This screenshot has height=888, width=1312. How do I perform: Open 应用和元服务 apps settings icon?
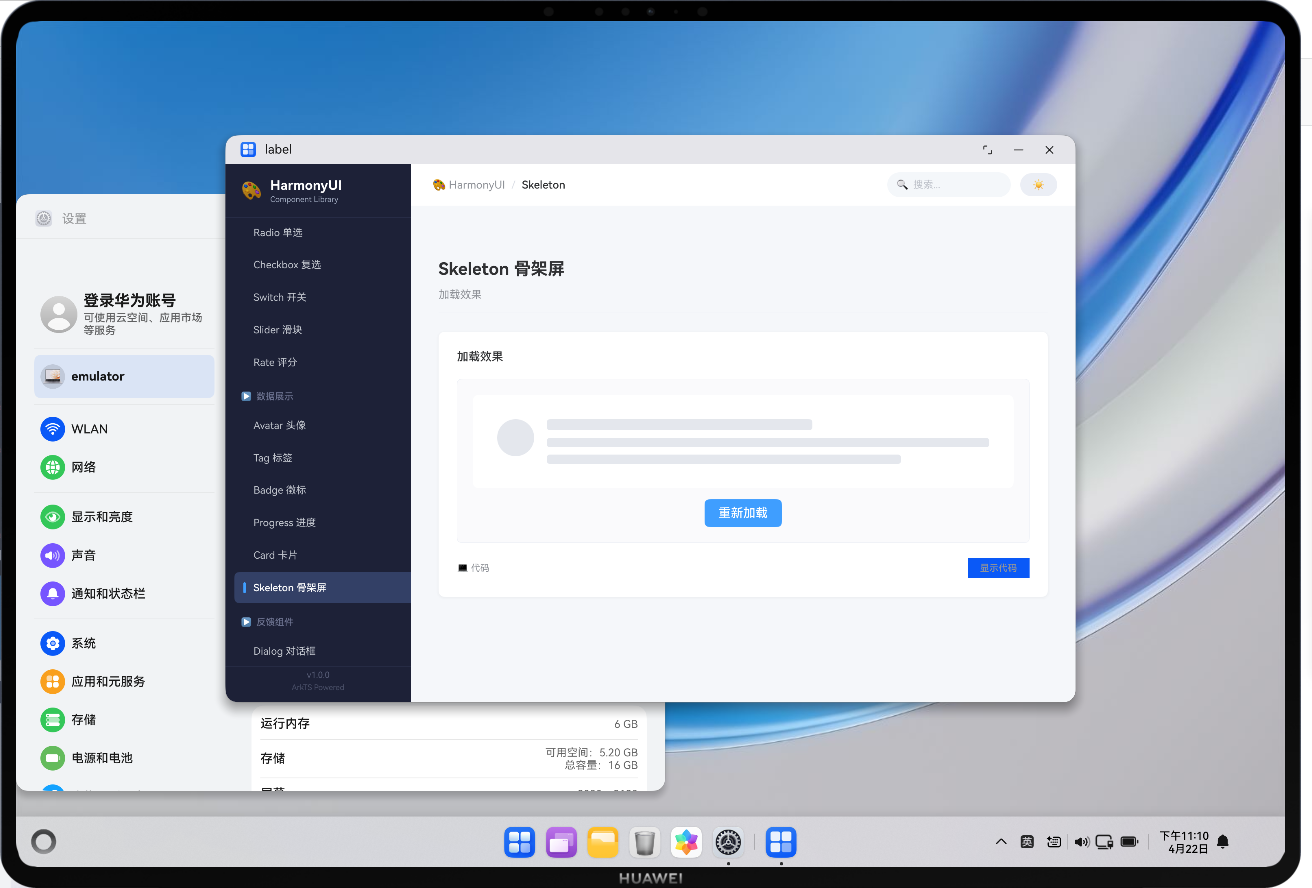pos(52,681)
